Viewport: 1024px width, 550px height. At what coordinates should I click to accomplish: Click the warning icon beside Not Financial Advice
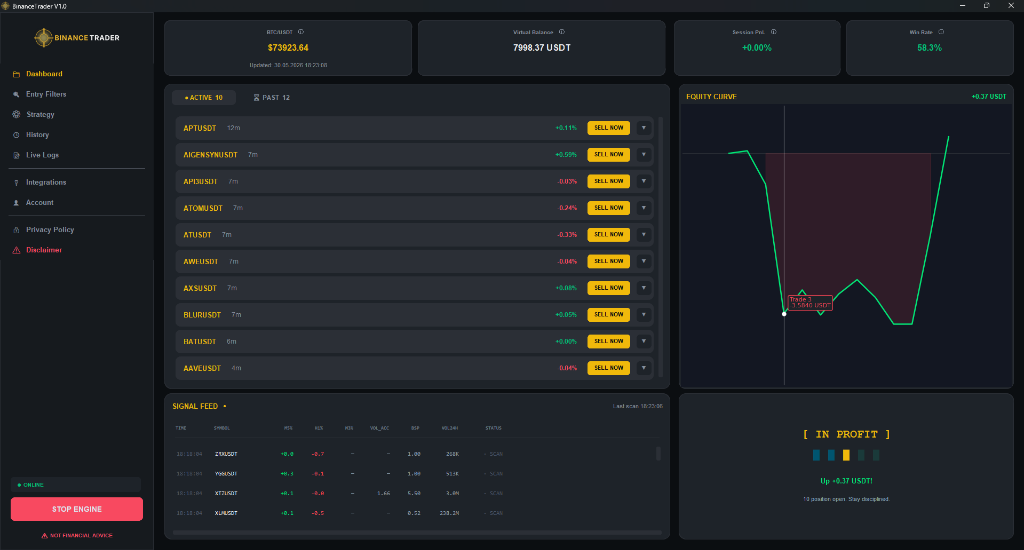point(44,536)
